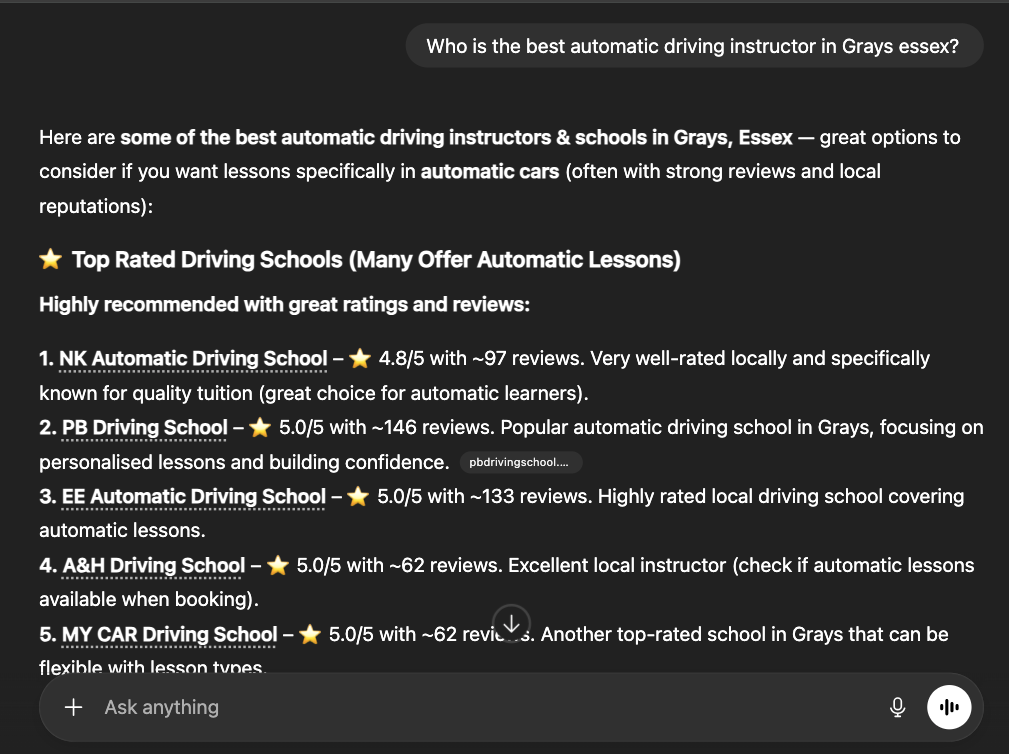Focus the Ask anything input field

click(x=480, y=708)
